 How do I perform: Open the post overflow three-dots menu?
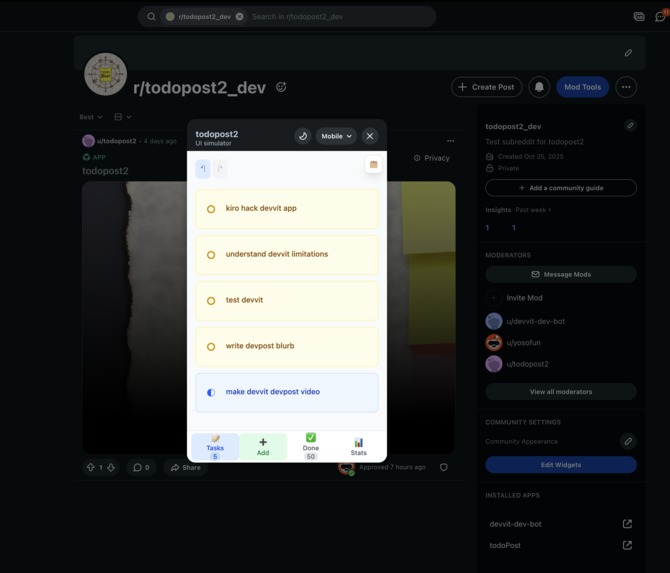450,141
